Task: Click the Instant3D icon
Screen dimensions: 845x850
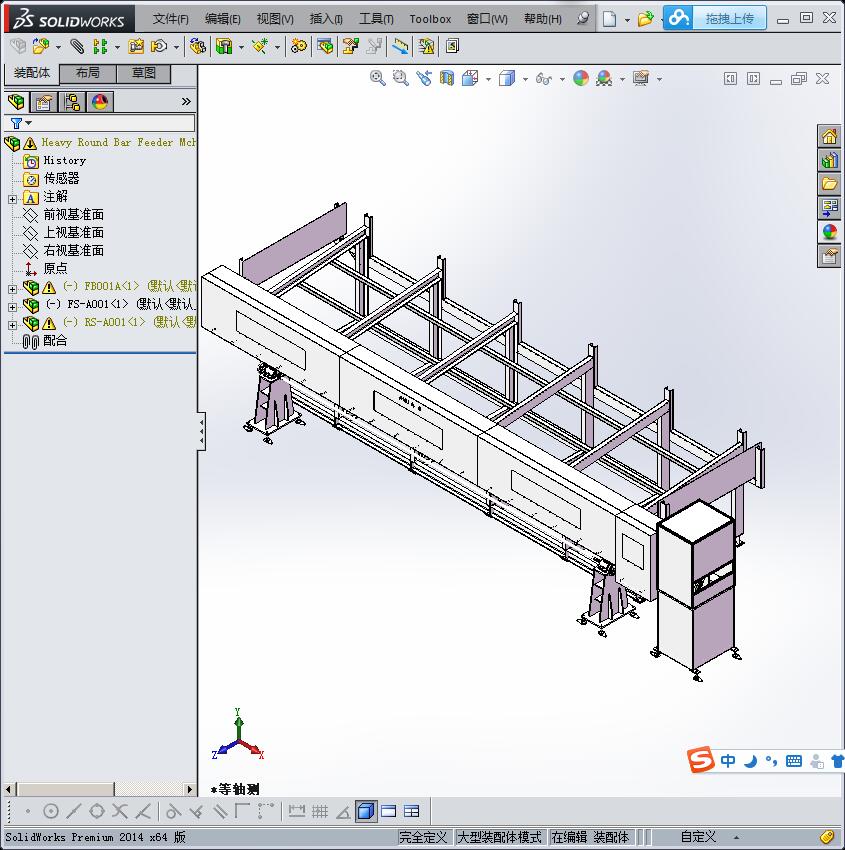Action: point(452,46)
